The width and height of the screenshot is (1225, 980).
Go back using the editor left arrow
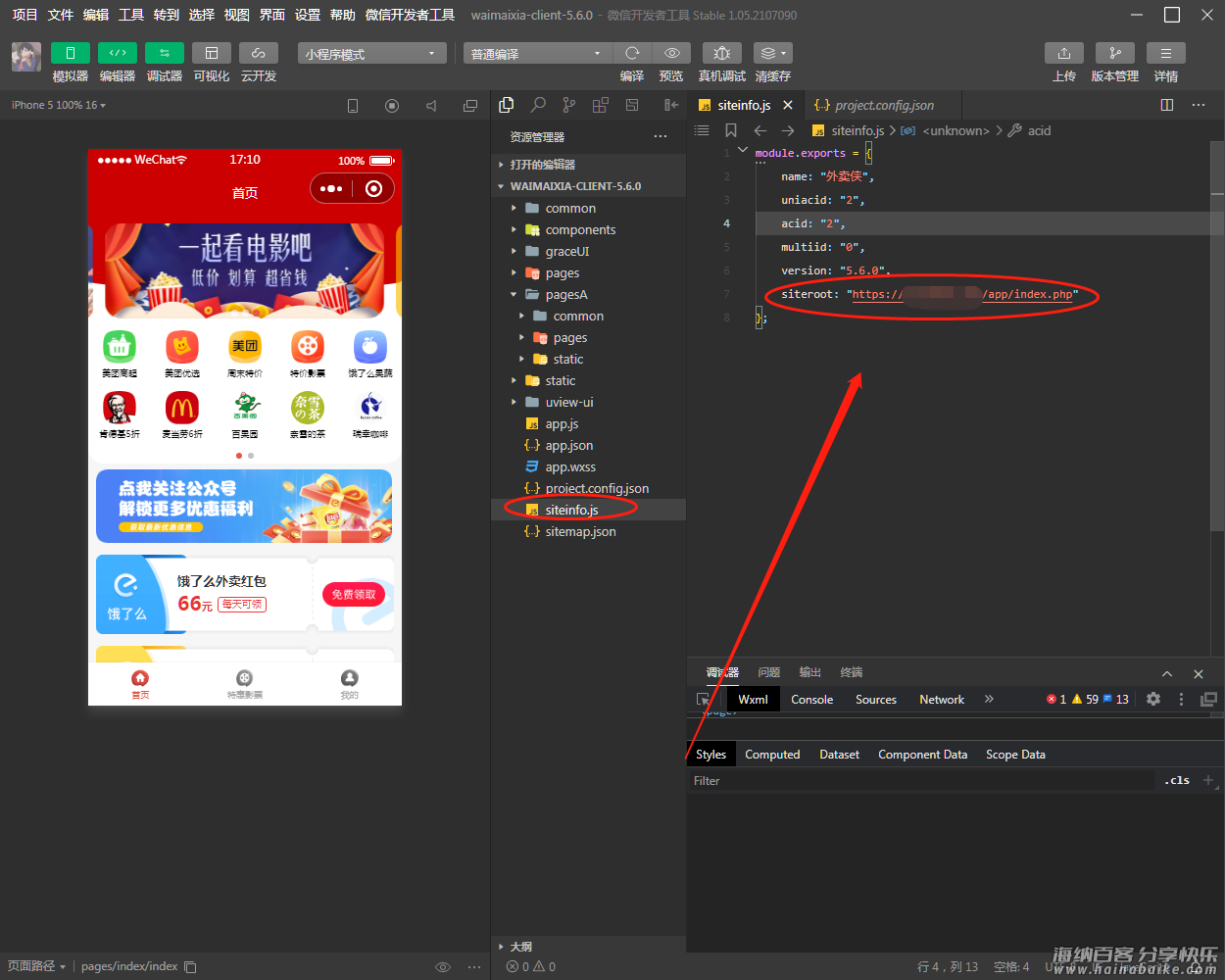760,130
